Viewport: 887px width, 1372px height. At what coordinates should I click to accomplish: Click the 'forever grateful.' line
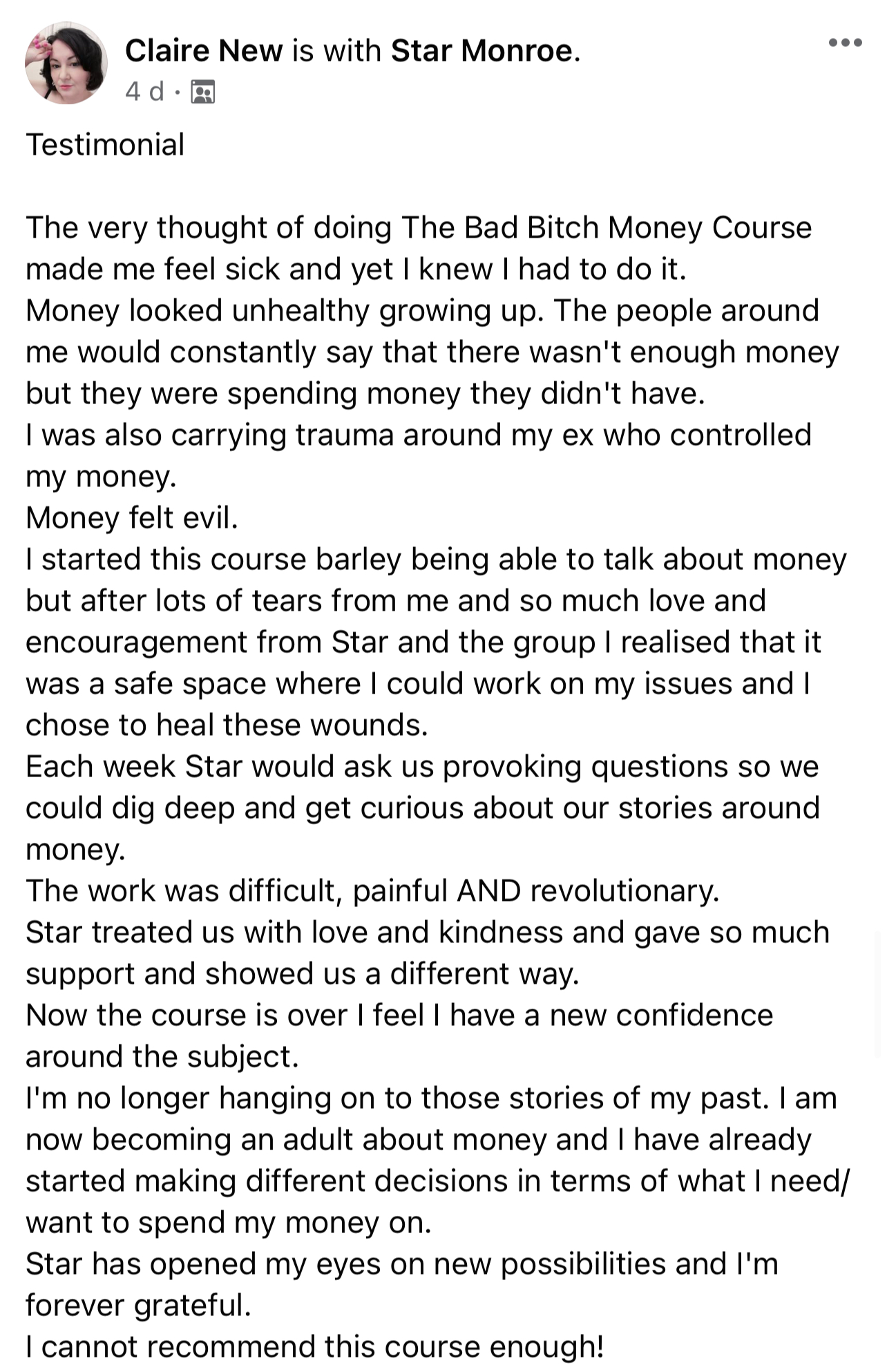[x=138, y=1305]
